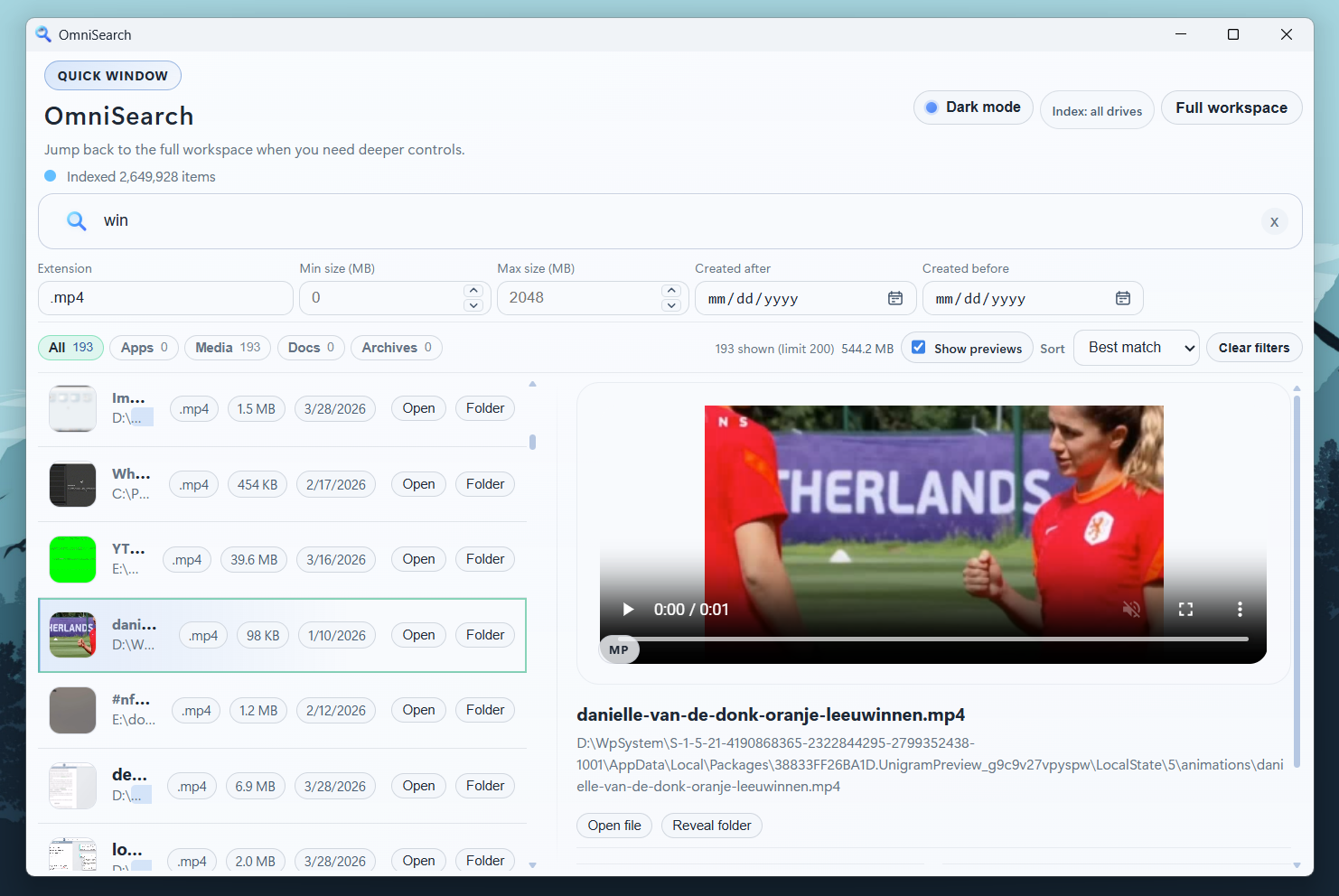Select the green YT... result thumbnail
The image size is (1339, 896).
click(x=72, y=559)
